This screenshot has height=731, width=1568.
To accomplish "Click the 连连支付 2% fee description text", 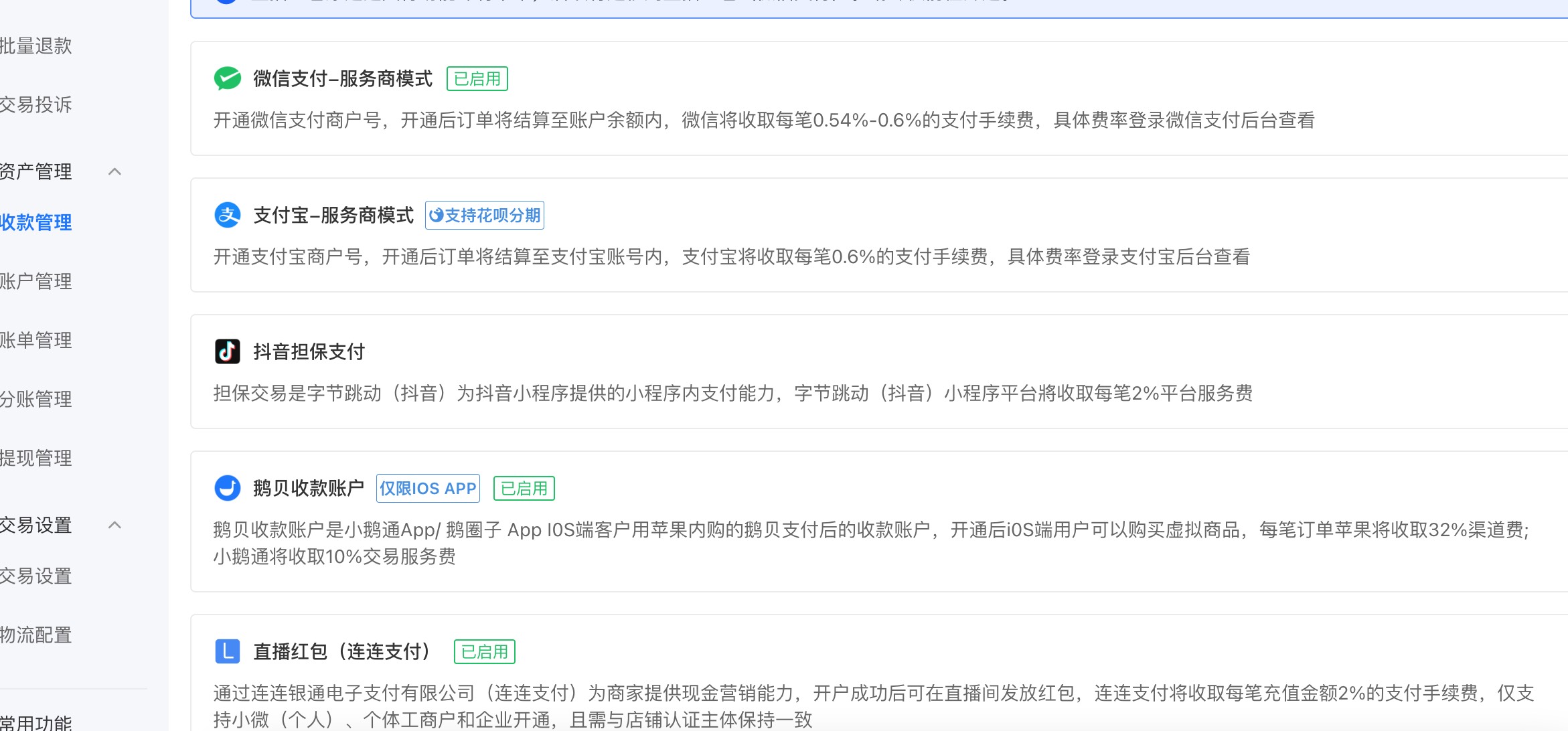I will [x=874, y=706].
